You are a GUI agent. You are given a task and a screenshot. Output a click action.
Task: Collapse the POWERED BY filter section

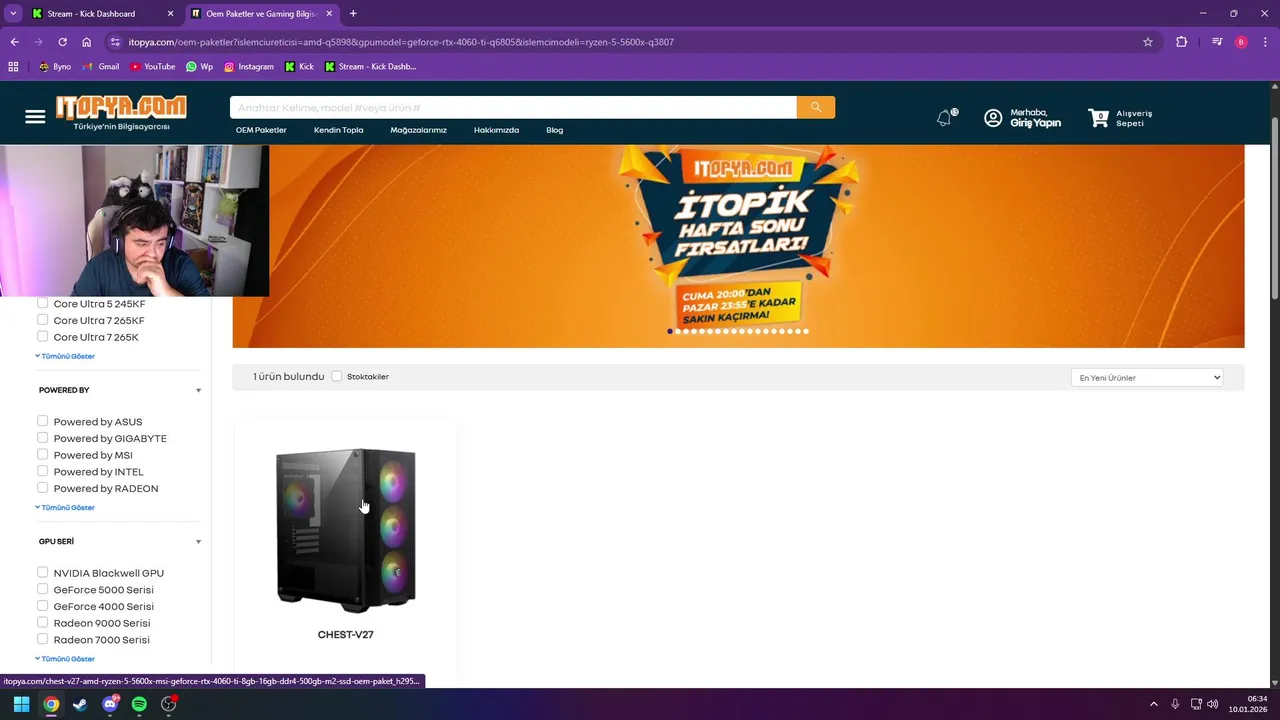[x=198, y=390]
